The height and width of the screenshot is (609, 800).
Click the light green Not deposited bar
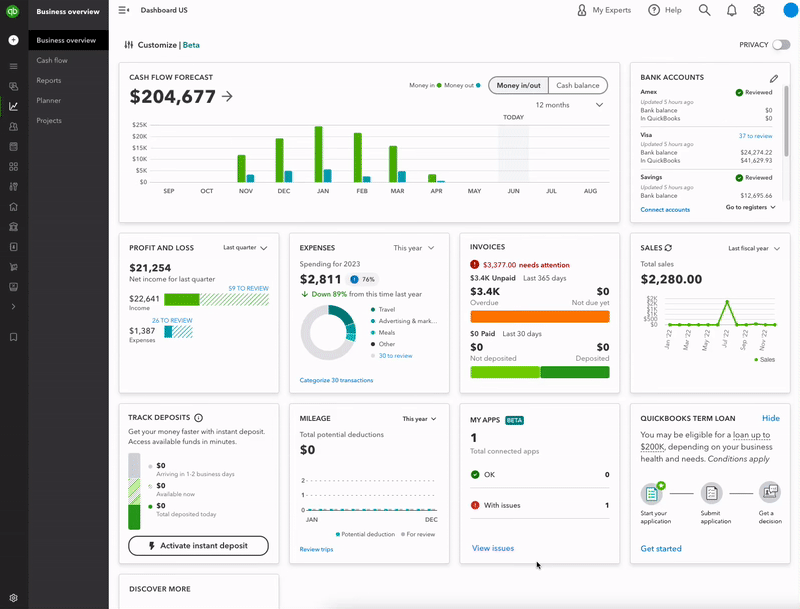pyautogui.click(x=505, y=372)
